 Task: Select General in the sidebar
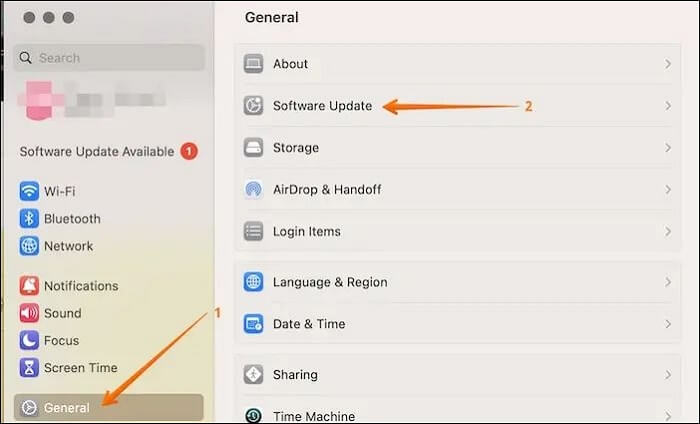pos(67,408)
